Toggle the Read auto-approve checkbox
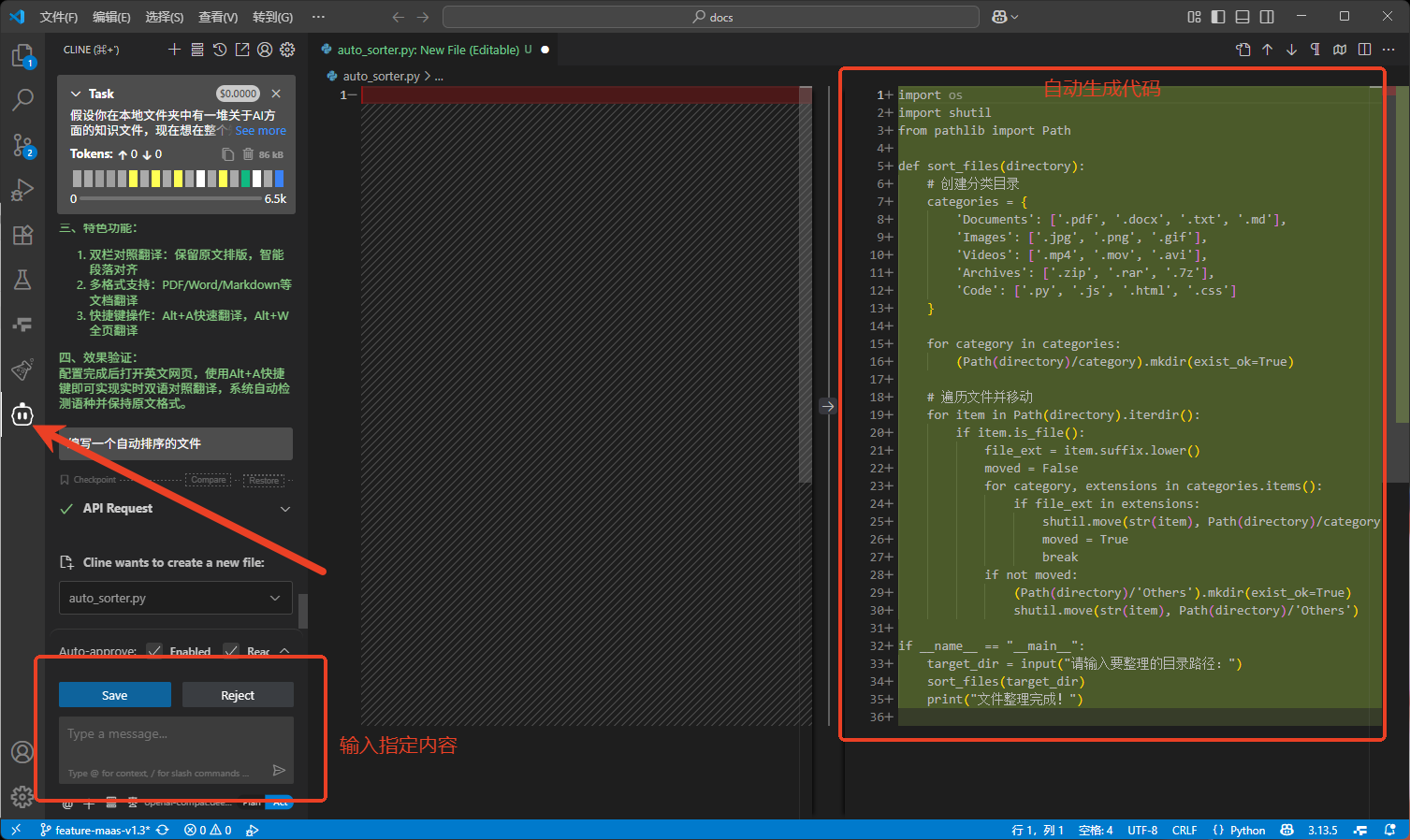Viewport: 1410px width, 840px height. [x=232, y=651]
